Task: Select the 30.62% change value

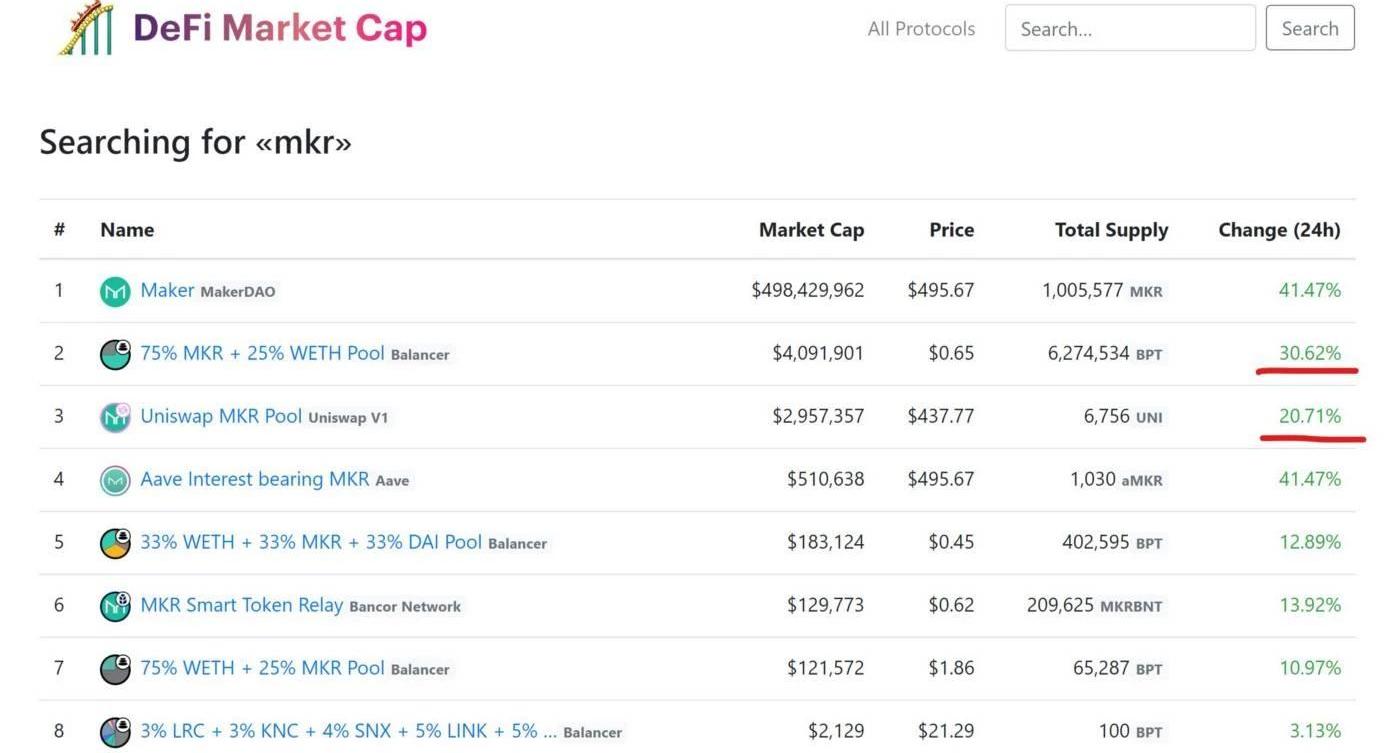Action: 1310,353
